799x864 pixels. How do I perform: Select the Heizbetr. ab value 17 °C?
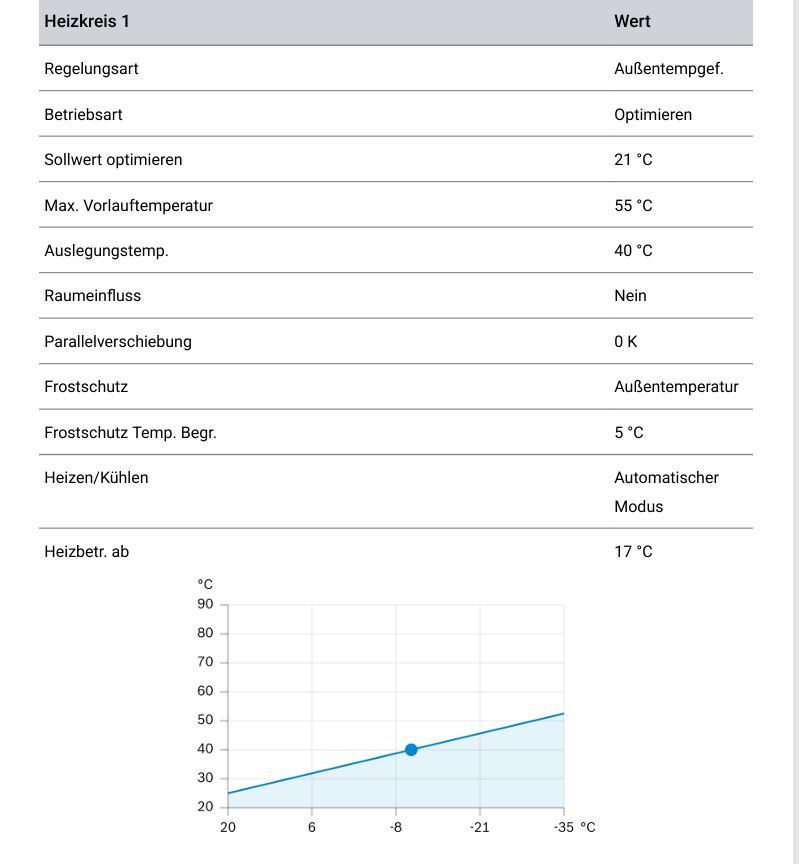pyautogui.click(x=633, y=552)
